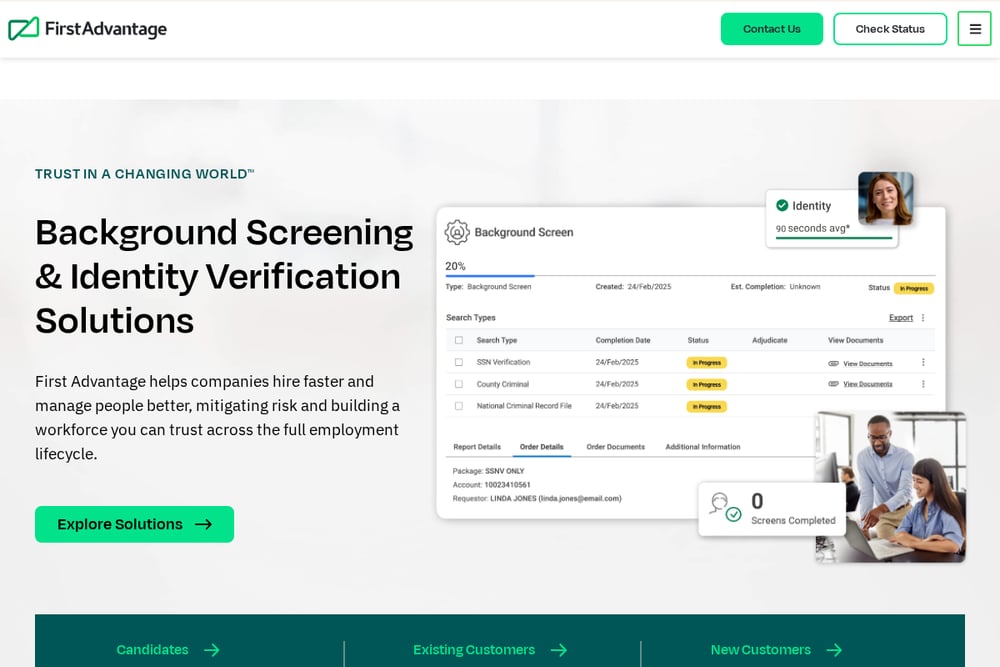Click the arrow next to Existing Customers

click(x=559, y=650)
